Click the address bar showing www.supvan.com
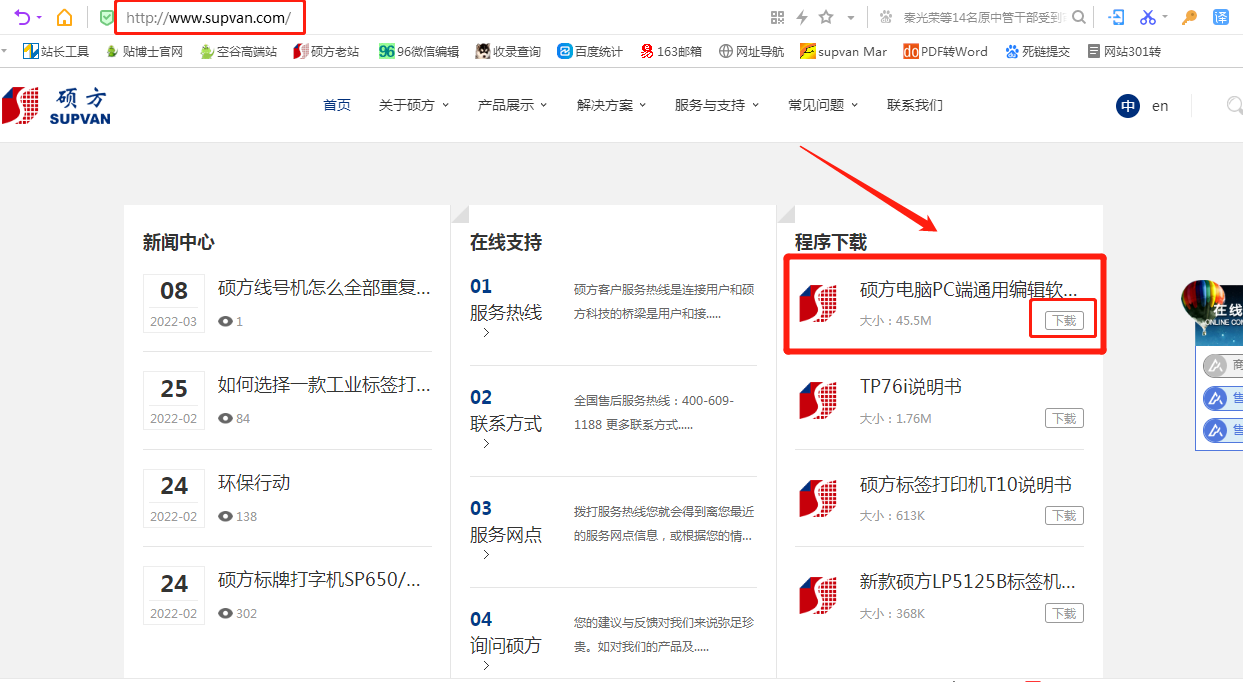Image resolution: width=1243 pixels, height=682 pixels. 210,17
